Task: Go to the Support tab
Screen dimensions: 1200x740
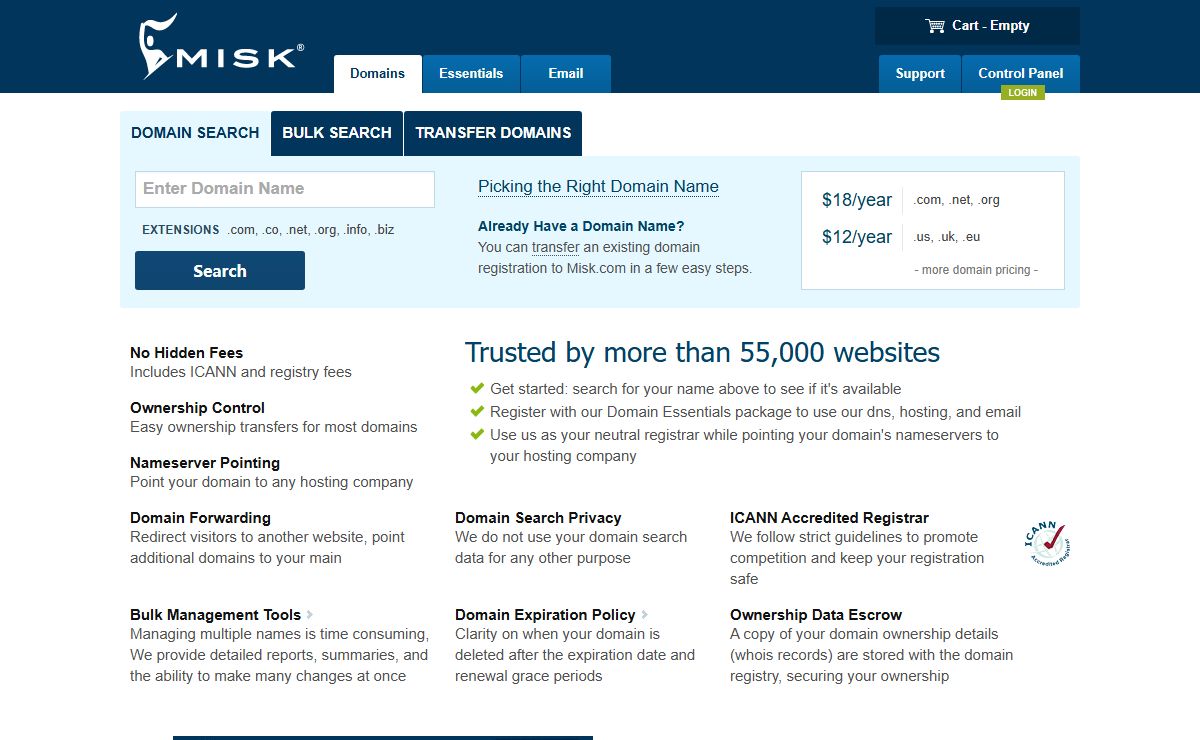Action: point(920,74)
